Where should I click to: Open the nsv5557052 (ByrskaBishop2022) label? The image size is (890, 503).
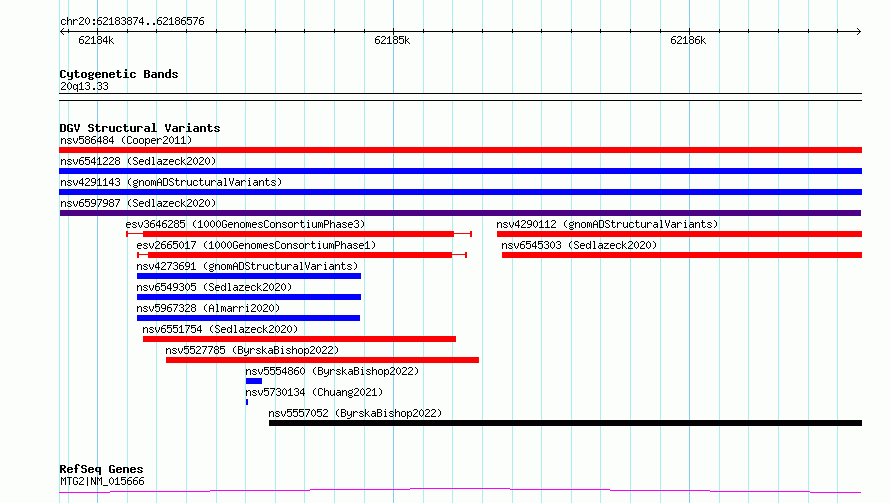coord(355,413)
